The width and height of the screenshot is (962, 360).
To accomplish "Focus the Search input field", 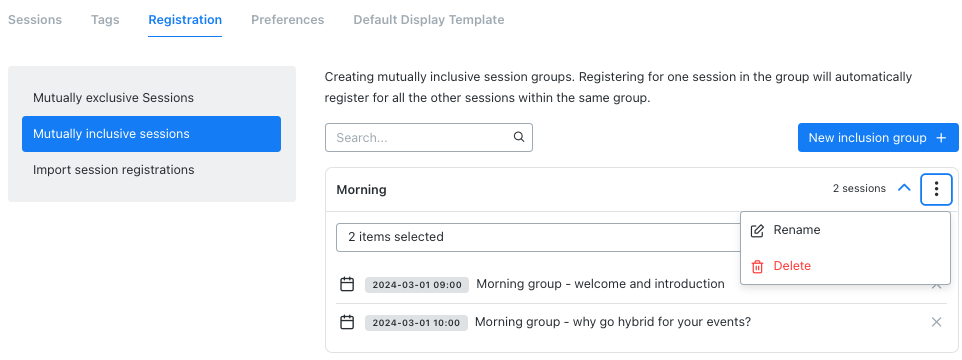I will pyautogui.click(x=429, y=137).
